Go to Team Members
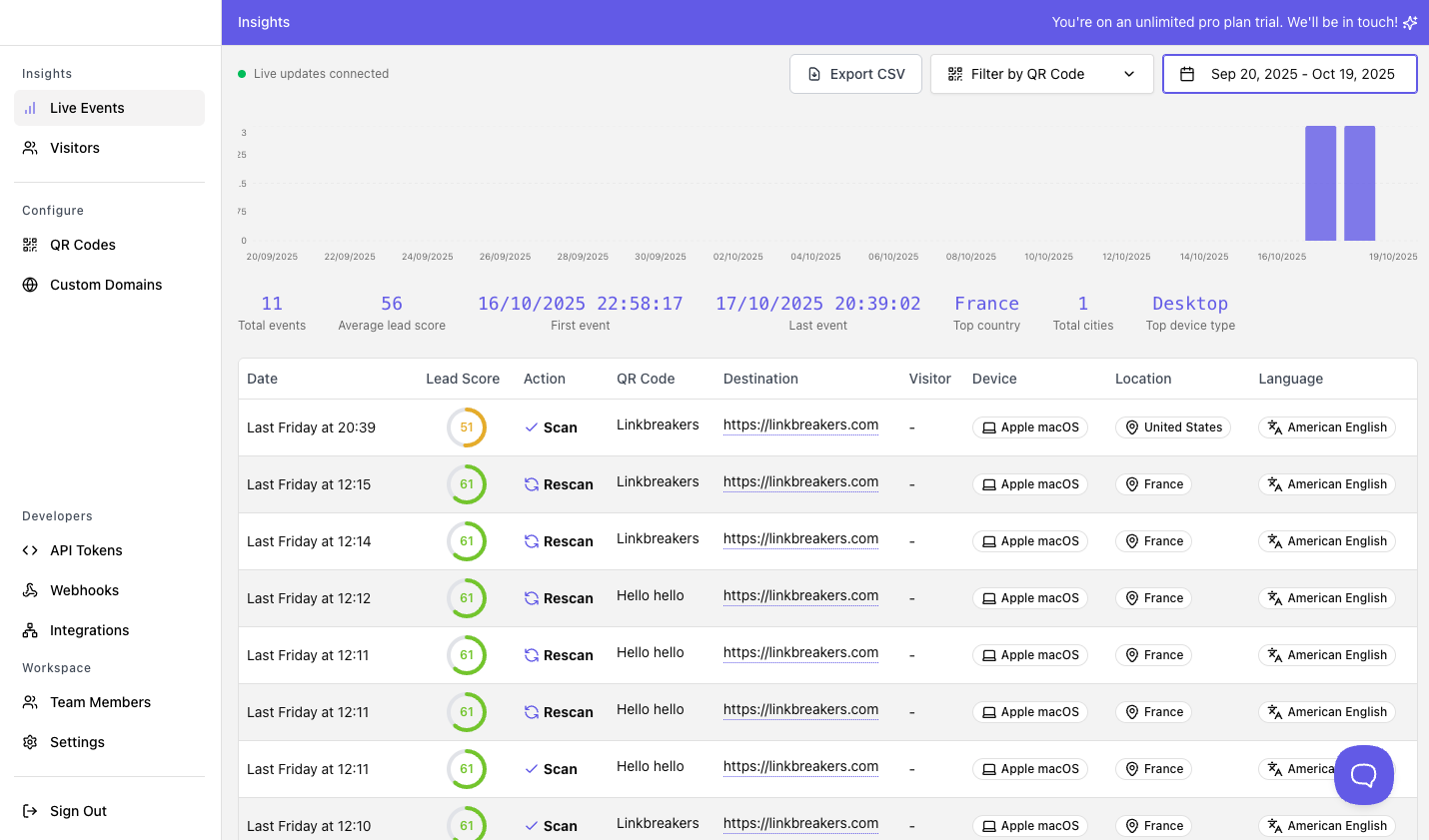 100,702
